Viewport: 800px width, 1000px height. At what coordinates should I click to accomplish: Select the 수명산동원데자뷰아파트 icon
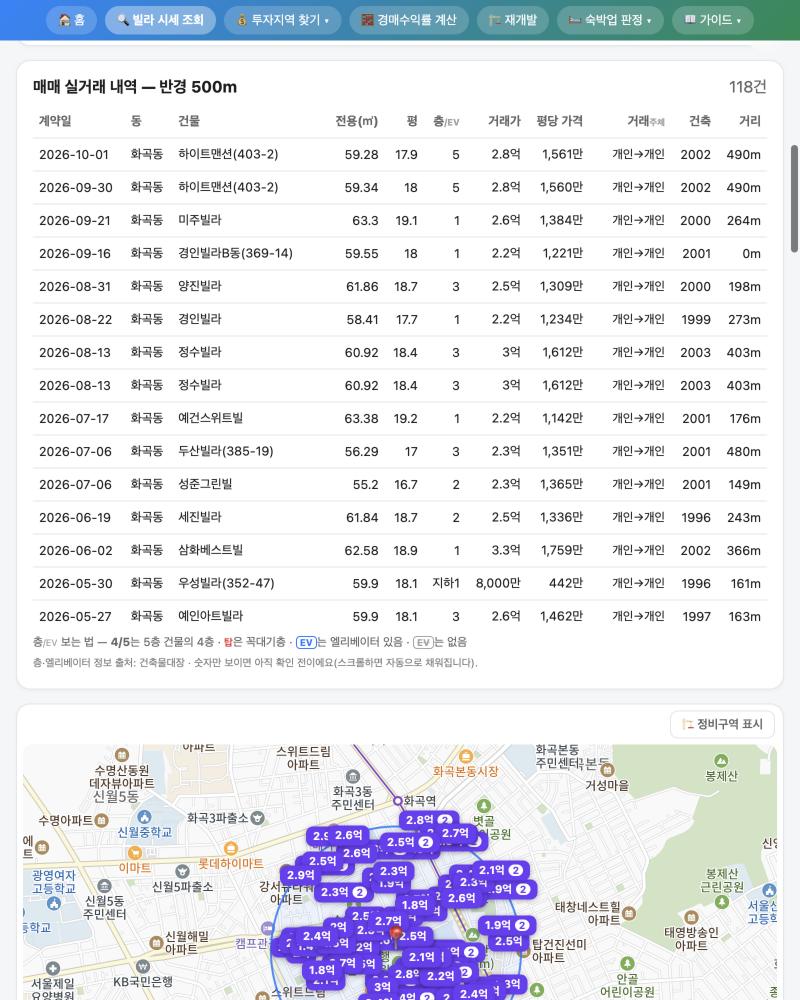point(122,754)
